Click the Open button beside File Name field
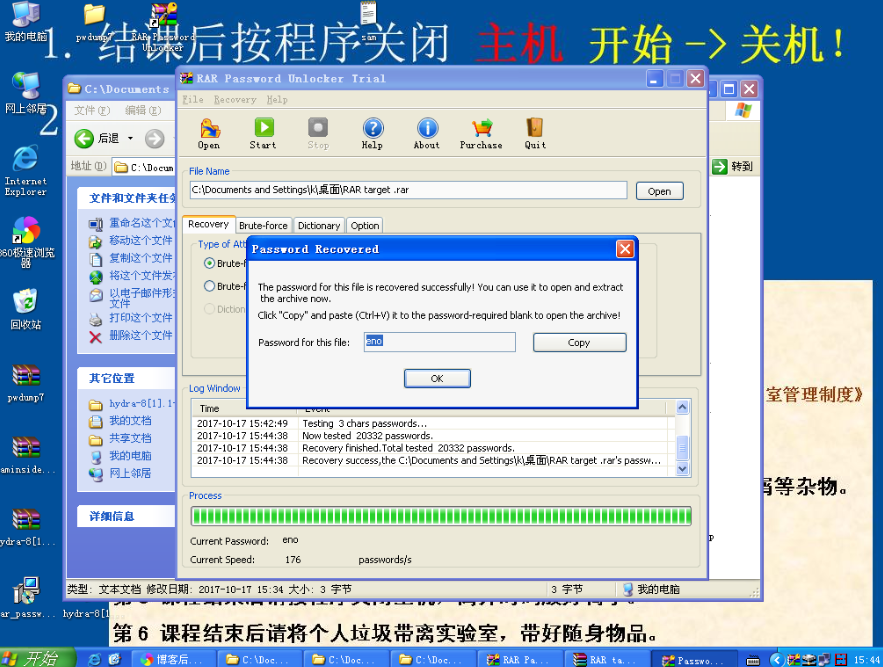The height and width of the screenshot is (667, 883). pos(659,191)
